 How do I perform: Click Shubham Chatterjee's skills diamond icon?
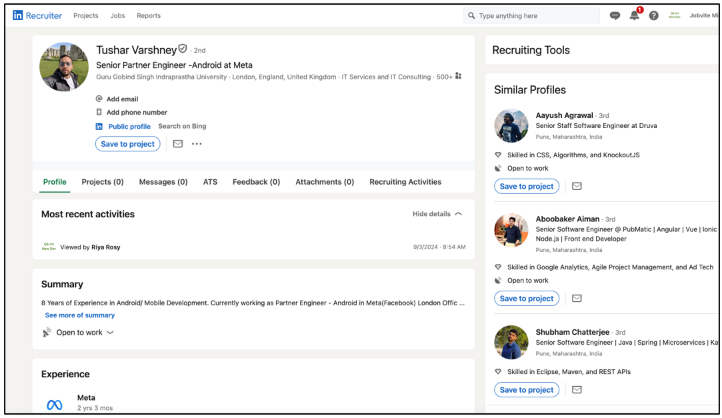[498, 372]
